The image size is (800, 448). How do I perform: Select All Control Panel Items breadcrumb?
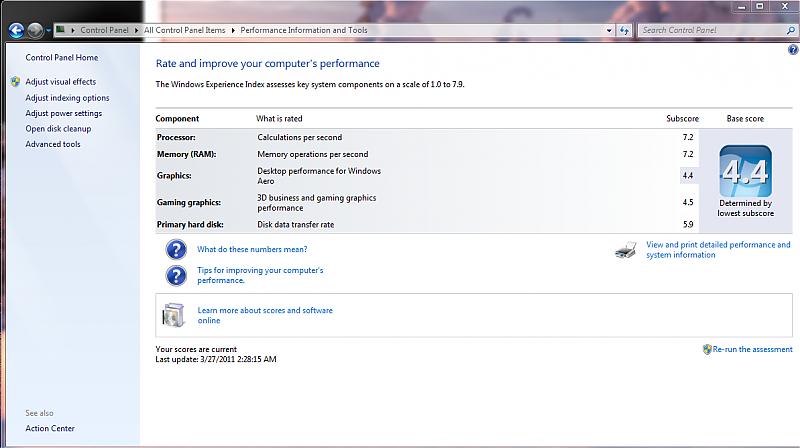[x=187, y=30]
